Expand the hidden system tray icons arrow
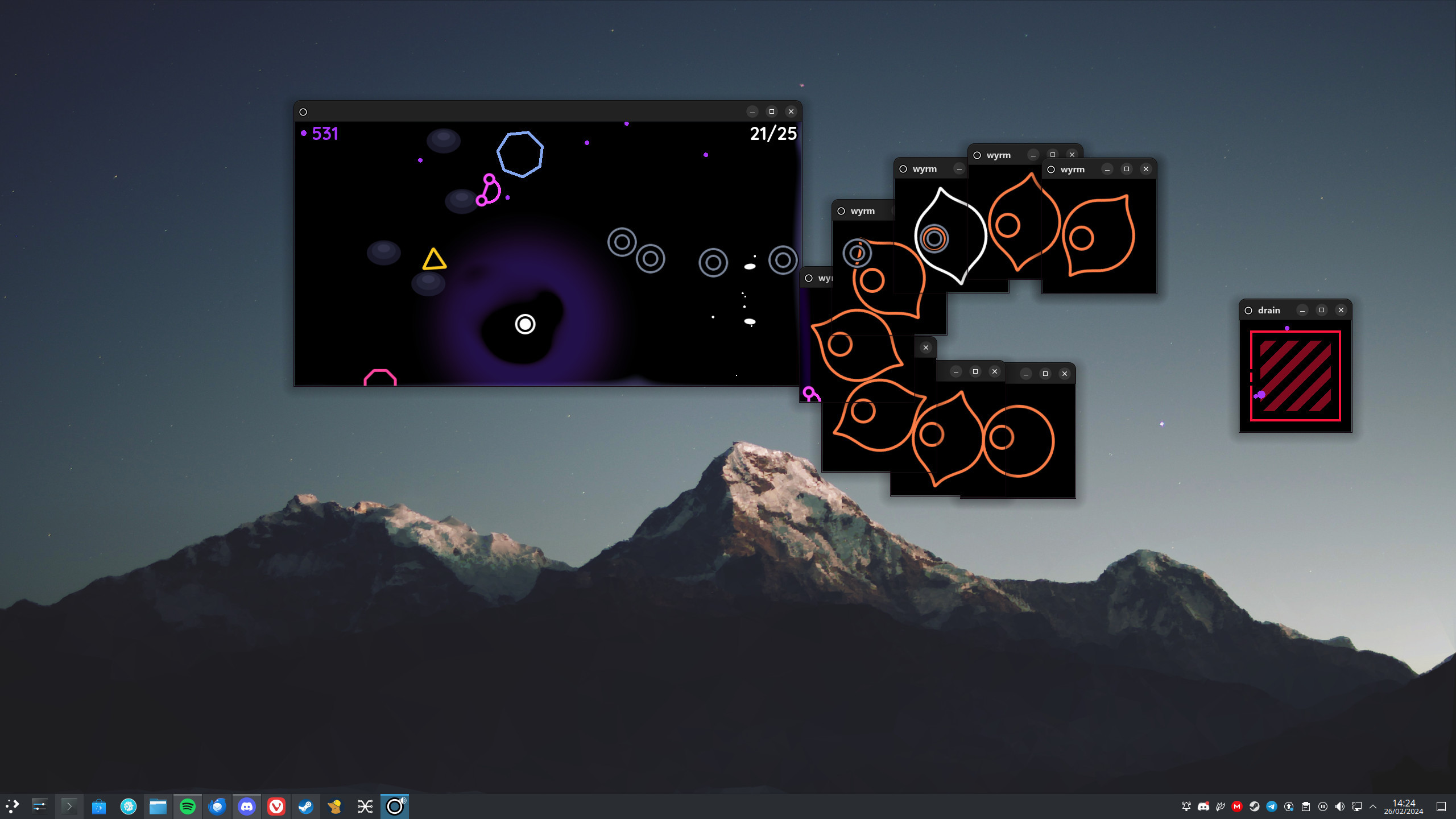Screen dimensions: 1456x819 pos(1373,806)
